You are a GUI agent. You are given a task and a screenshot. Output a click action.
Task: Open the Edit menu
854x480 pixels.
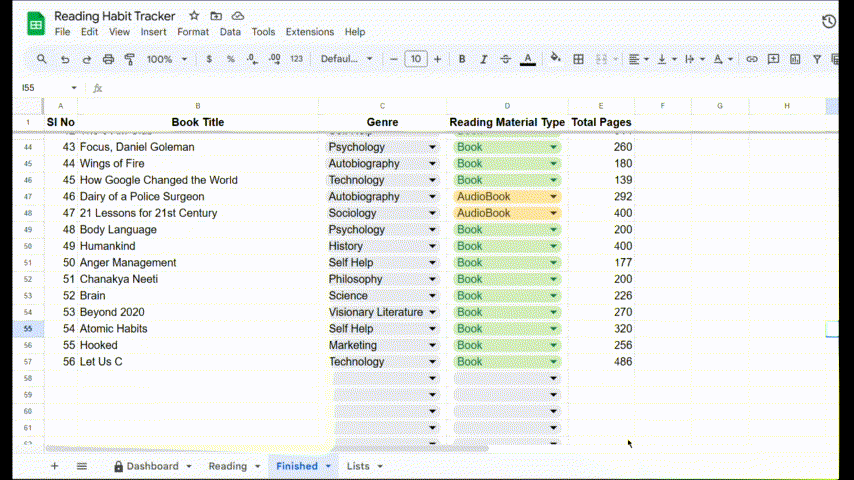(x=89, y=32)
